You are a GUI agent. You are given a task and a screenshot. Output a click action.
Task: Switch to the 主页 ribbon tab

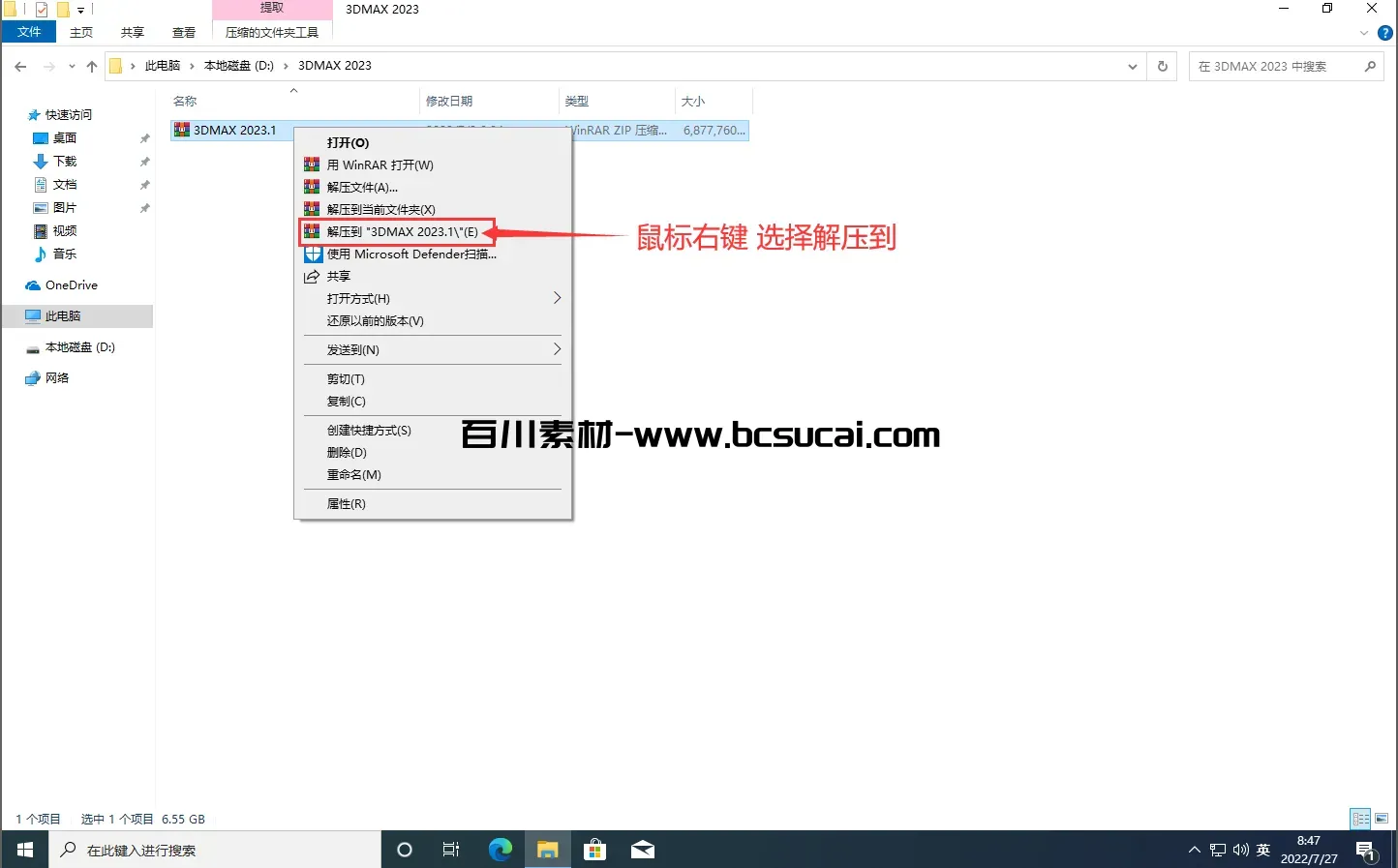(81, 32)
